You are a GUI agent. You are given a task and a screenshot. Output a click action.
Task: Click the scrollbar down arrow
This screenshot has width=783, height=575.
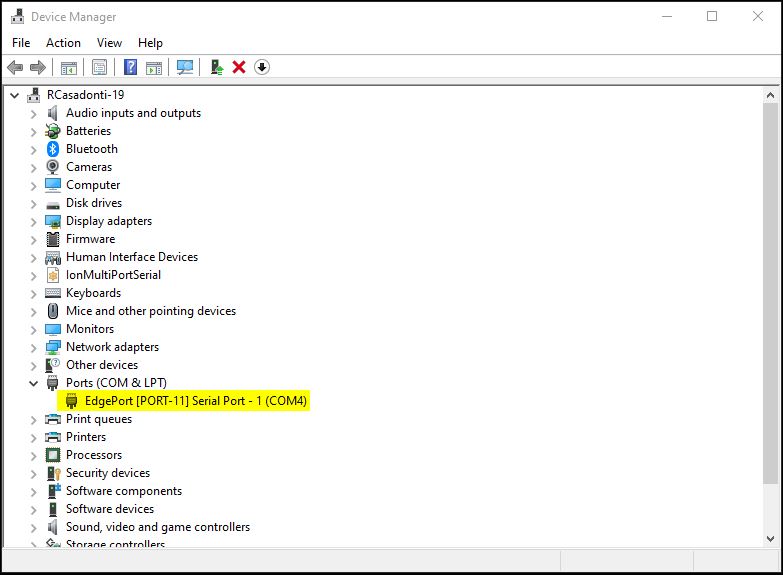770,539
